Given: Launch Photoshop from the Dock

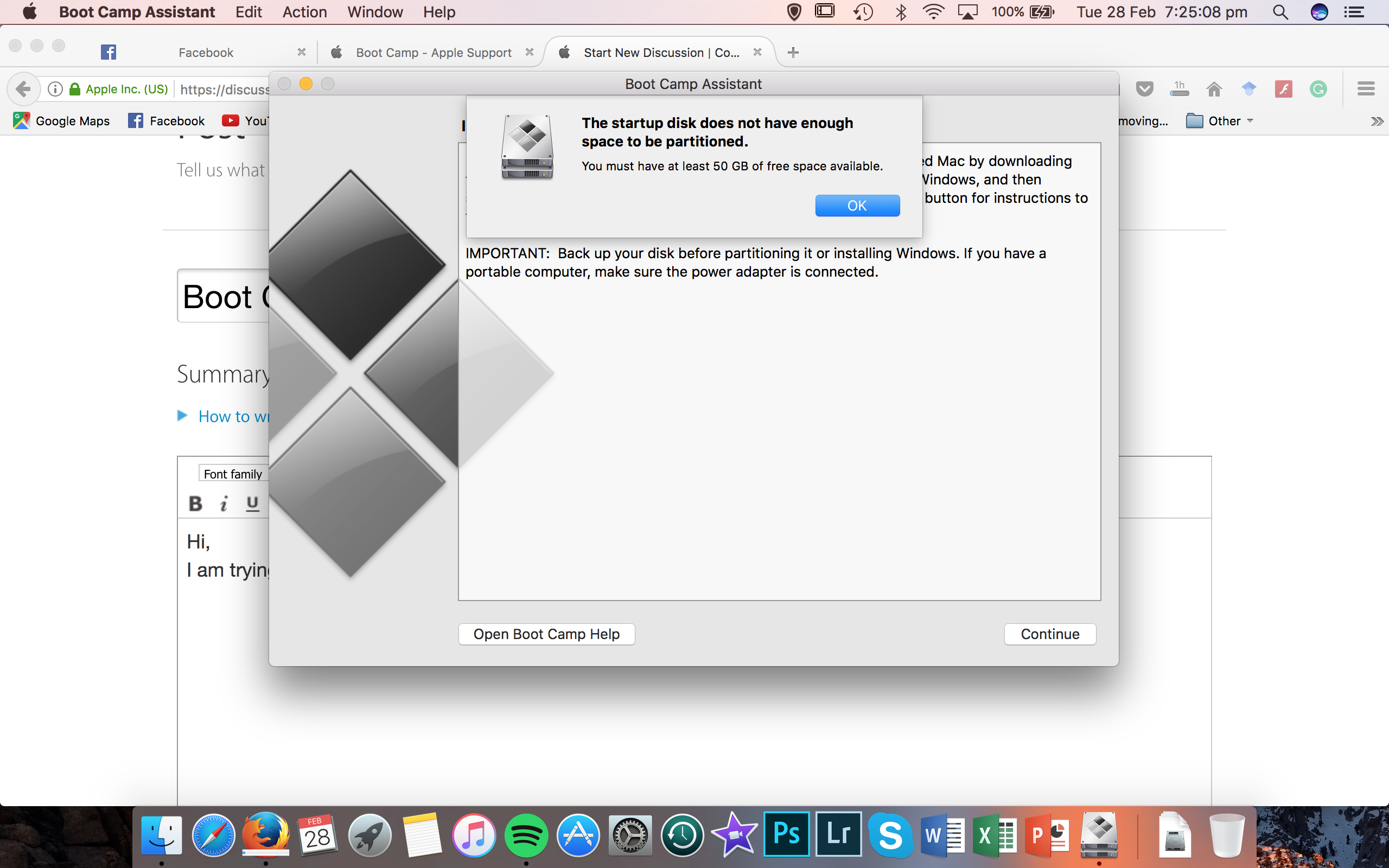Looking at the screenshot, I should 787,834.
